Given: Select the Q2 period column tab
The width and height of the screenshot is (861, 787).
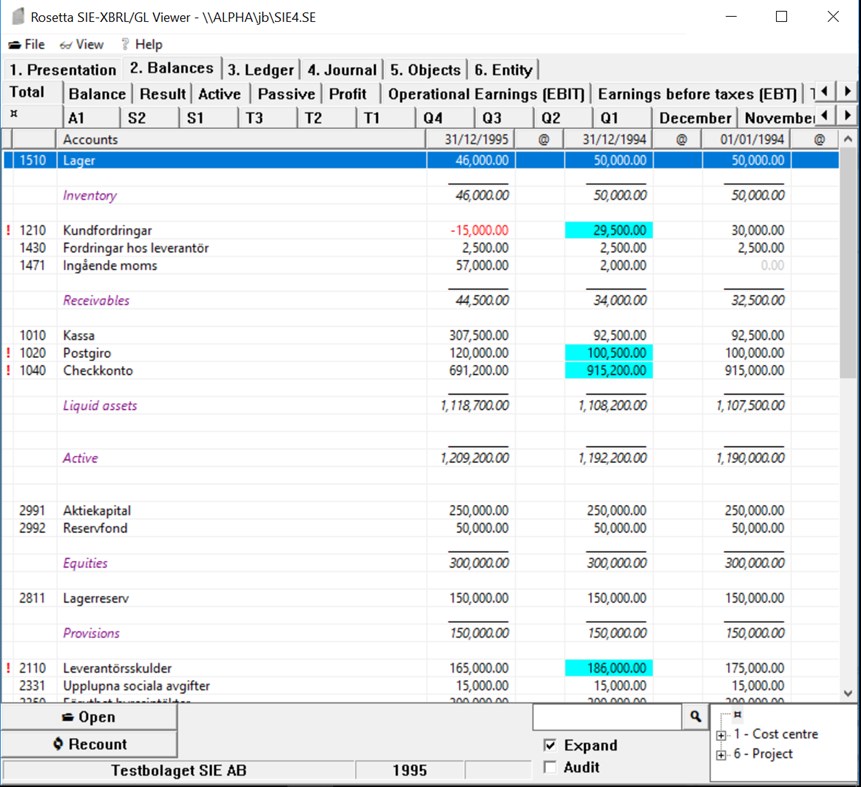Looking at the screenshot, I should [x=552, y=117].
